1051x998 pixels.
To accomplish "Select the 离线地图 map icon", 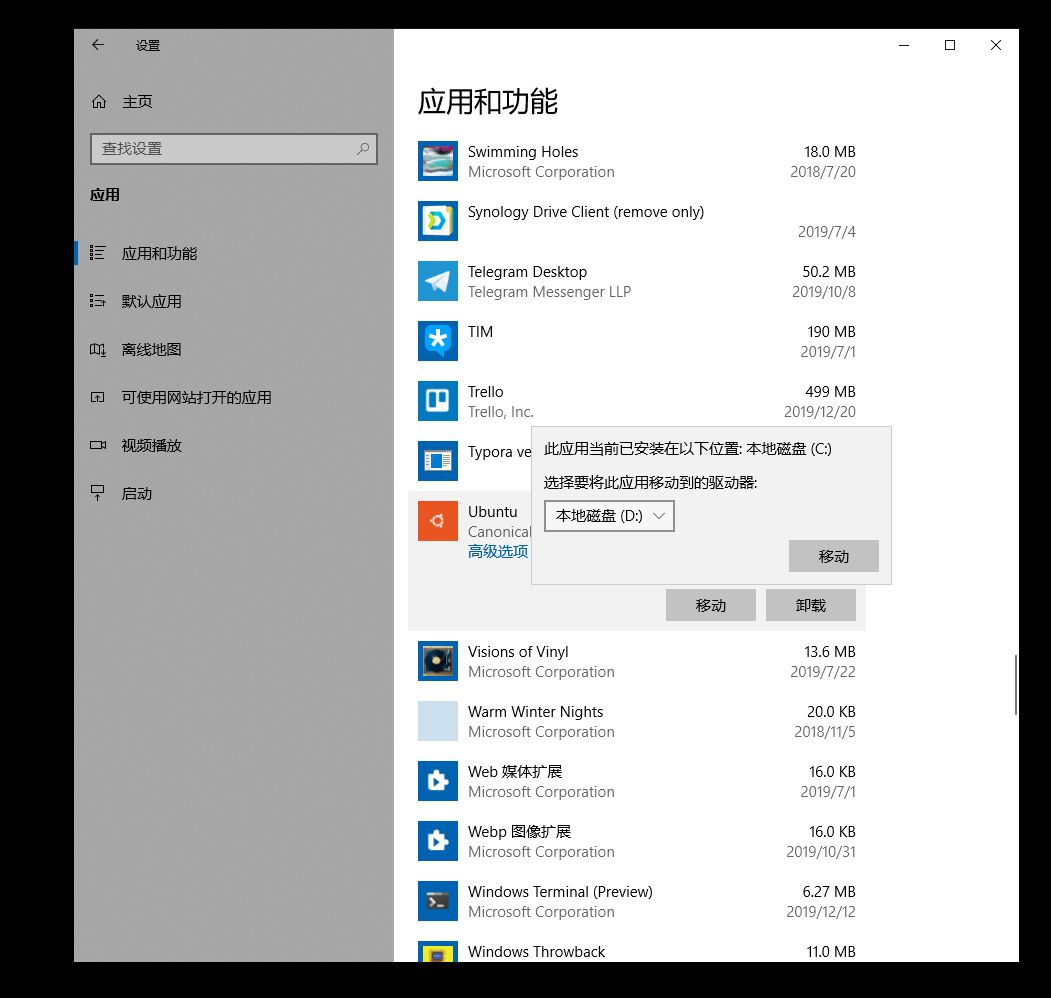I will pos(98,349).
